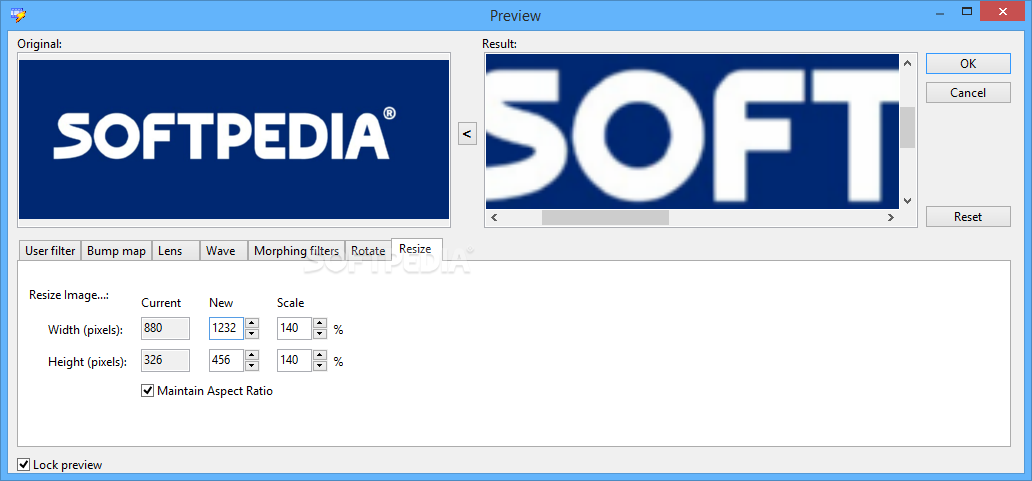1032x481 pixels.
Task: Increase new height with up spinner
Action: tap(252, 355)
